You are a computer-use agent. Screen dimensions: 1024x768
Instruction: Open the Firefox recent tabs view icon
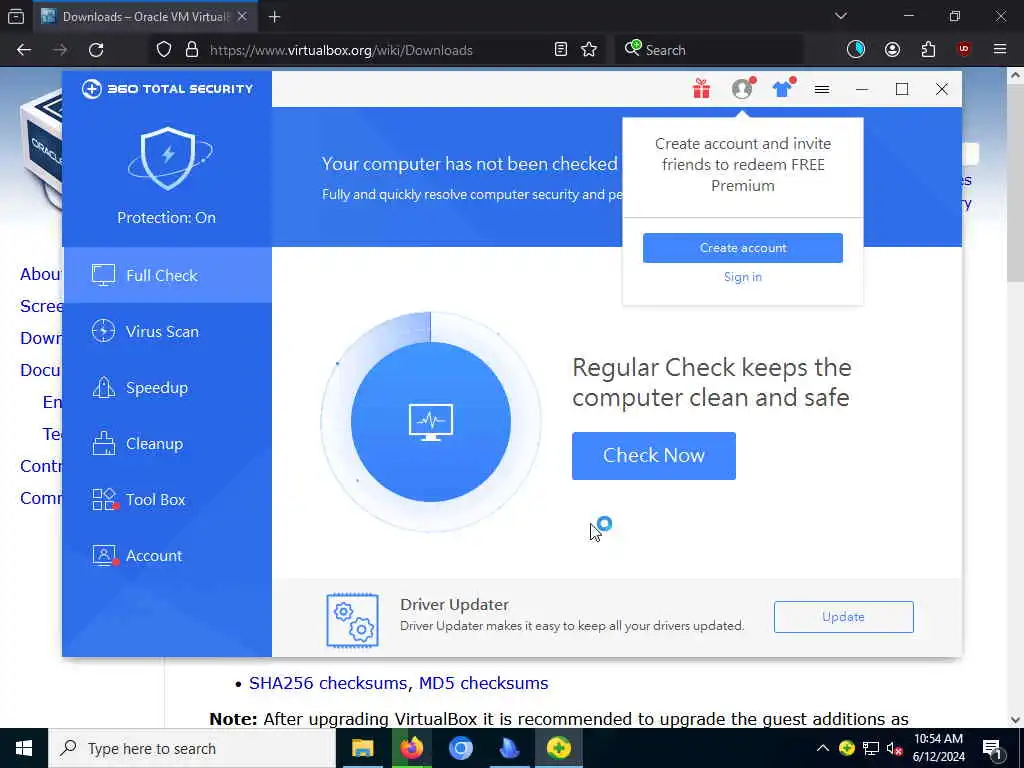16,16
